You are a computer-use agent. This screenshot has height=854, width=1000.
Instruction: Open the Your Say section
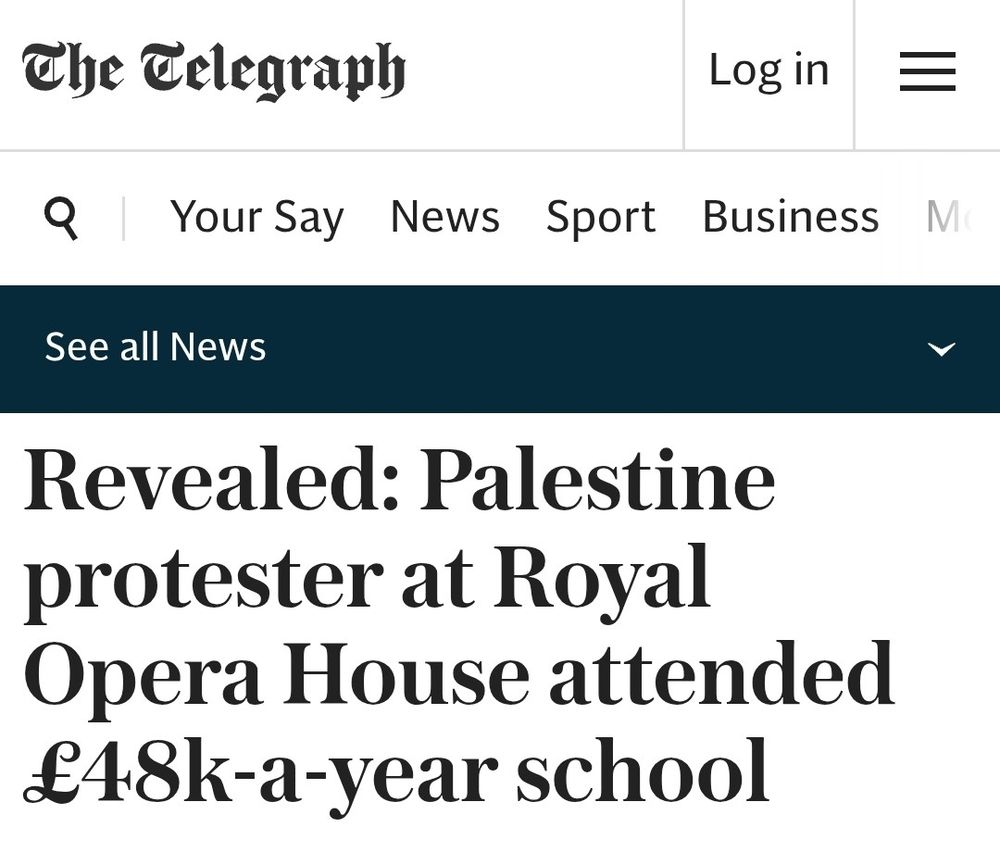(x=256, y=217)
